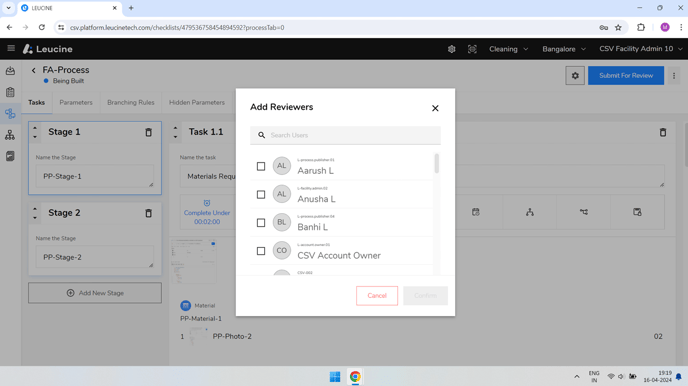The width and height of the screenshot is (688, 386).
Task: Click the task schedule calendar icon
Action: click(476, 212)
